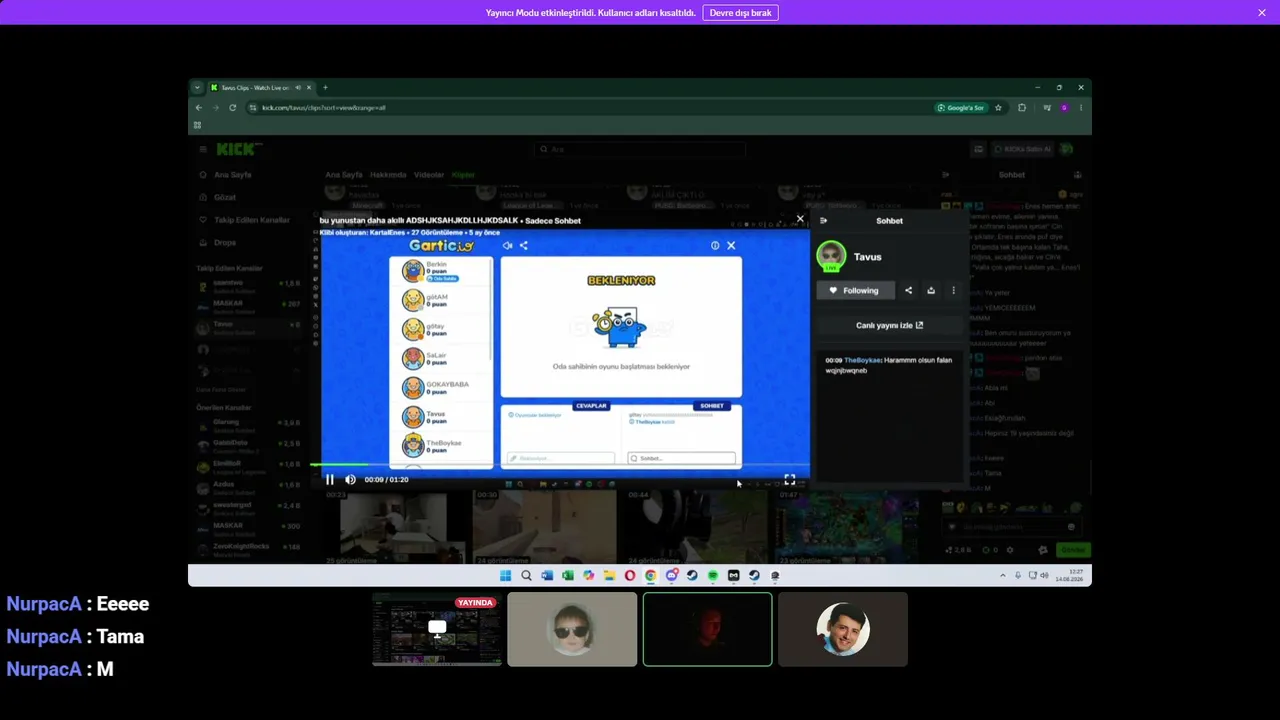Image resolution: width=1280 pixels, height=720 pixels.
Task: Open ZeroKnightRocks channel in sidebar
Action: (248, 549)
